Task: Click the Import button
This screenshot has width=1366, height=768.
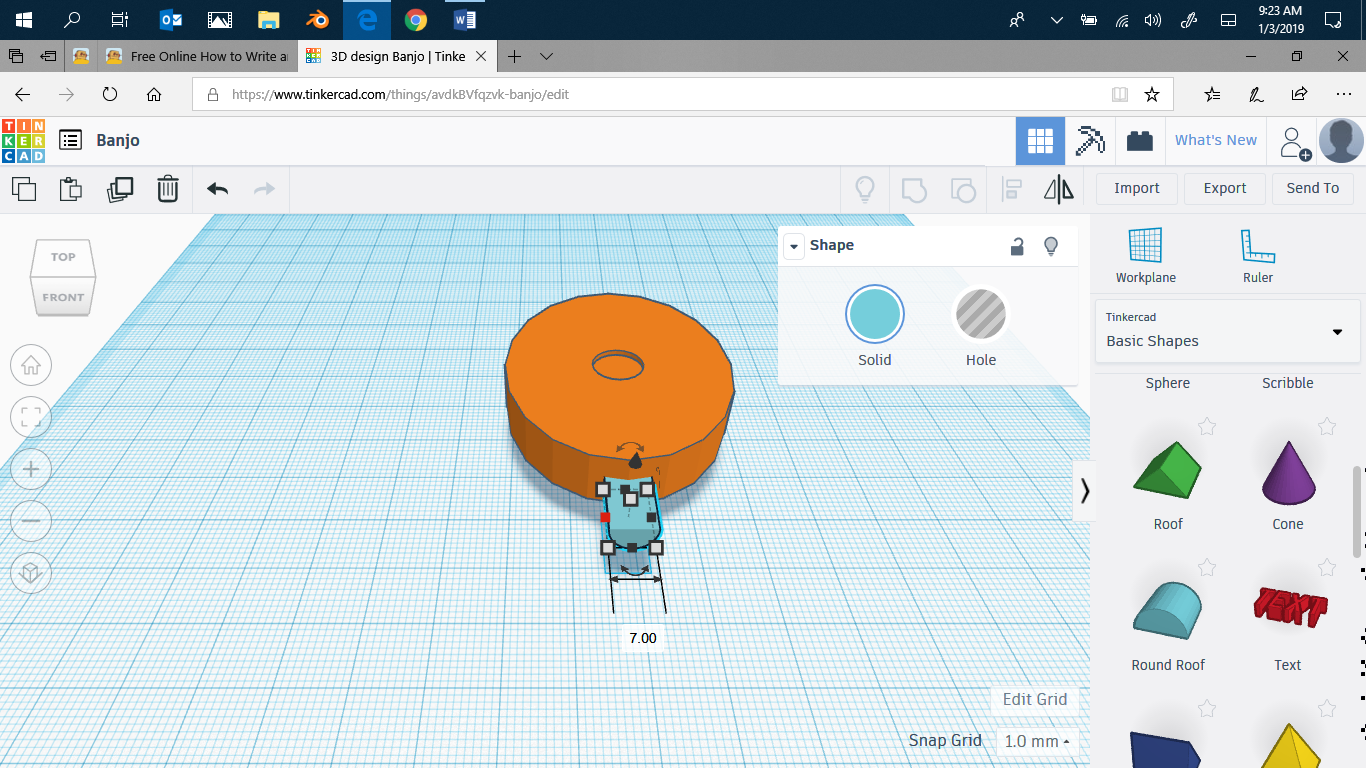Action: pyautogui.click(x=1137, y=188)
